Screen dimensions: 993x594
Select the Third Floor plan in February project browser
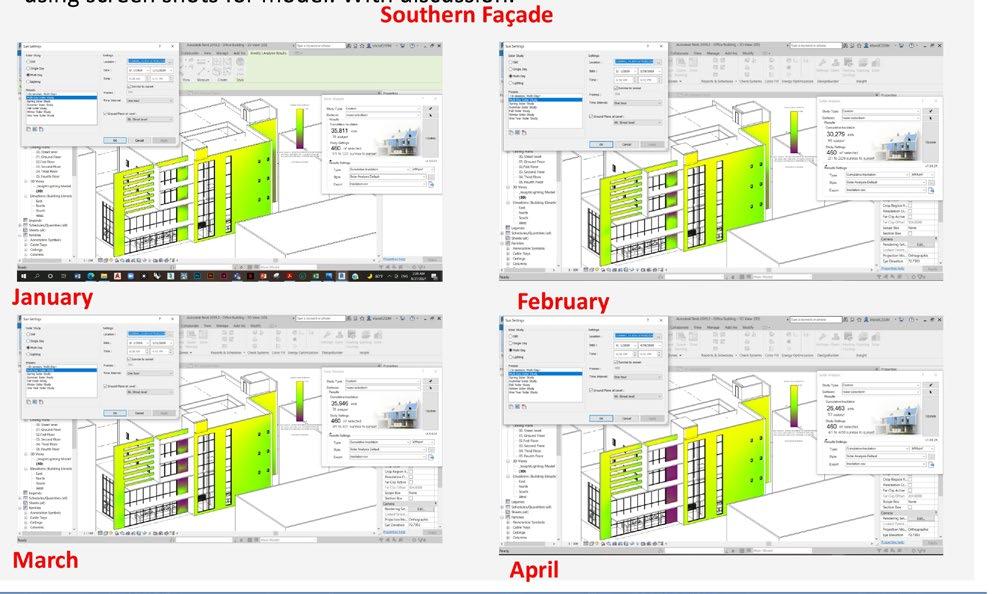pyautogui.click(x=530, y=177)
